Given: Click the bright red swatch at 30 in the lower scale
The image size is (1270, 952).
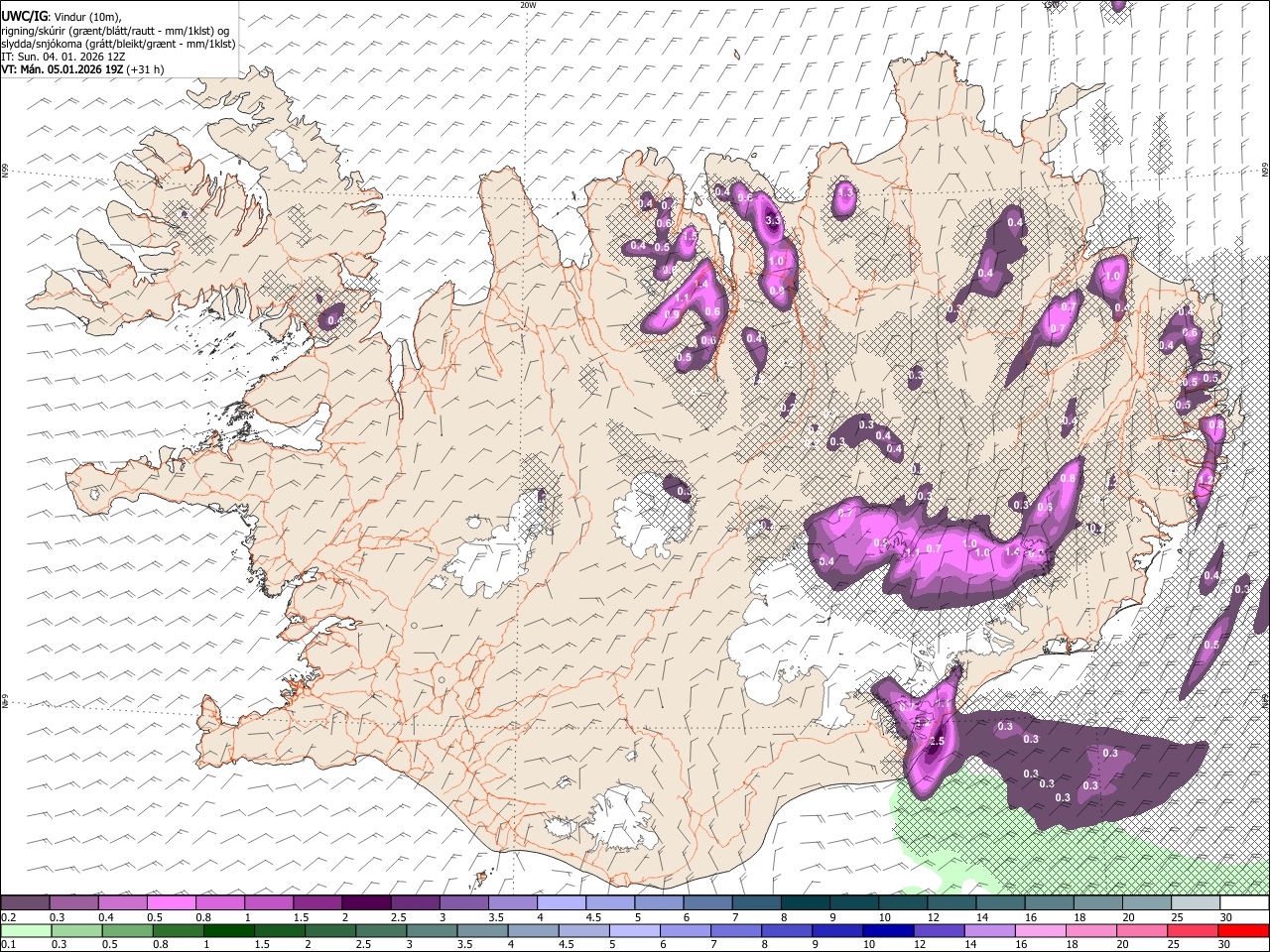Looking at the screenshot, I should pyautogui.click(x=1243, y=931).
